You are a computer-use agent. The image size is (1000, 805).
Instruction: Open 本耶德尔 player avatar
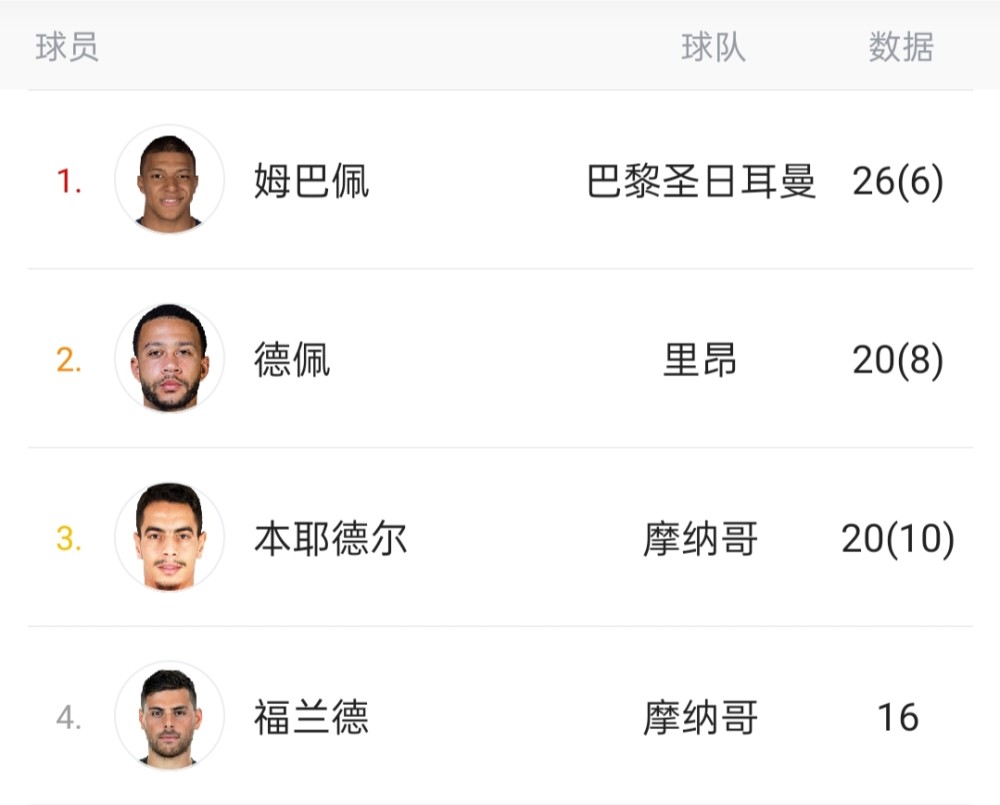(169, 536)
